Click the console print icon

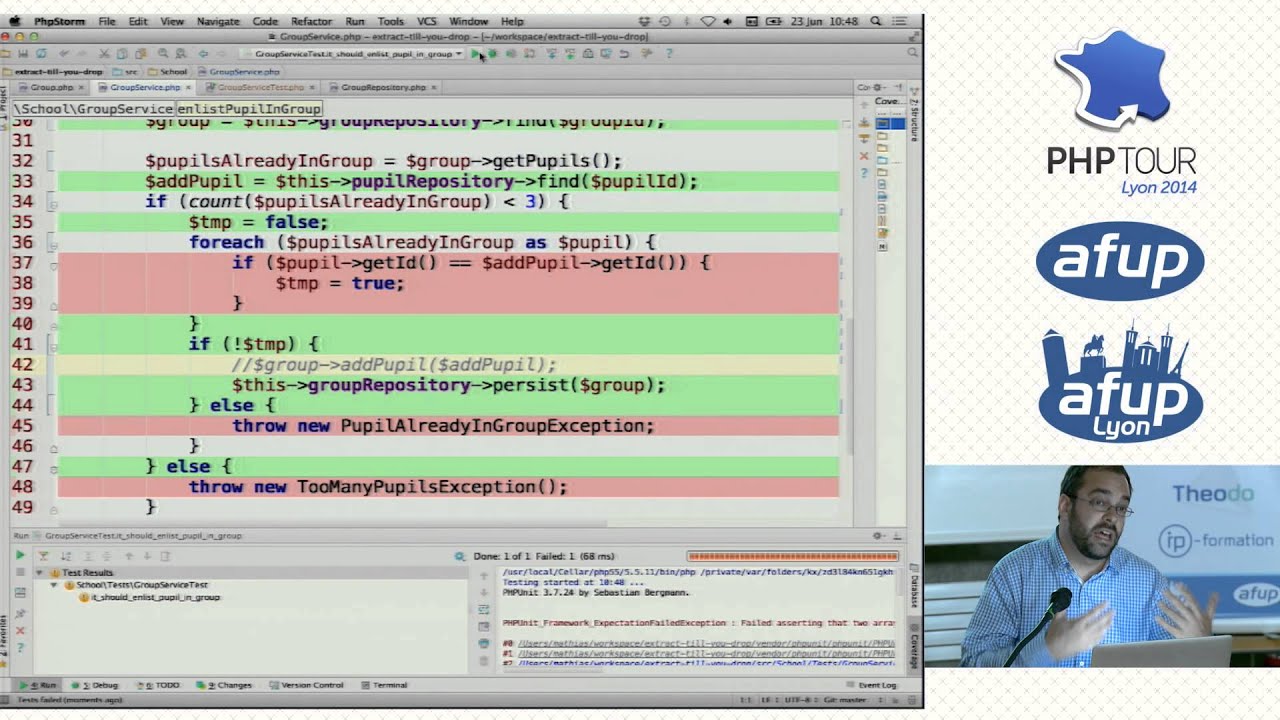pos(484,643)
